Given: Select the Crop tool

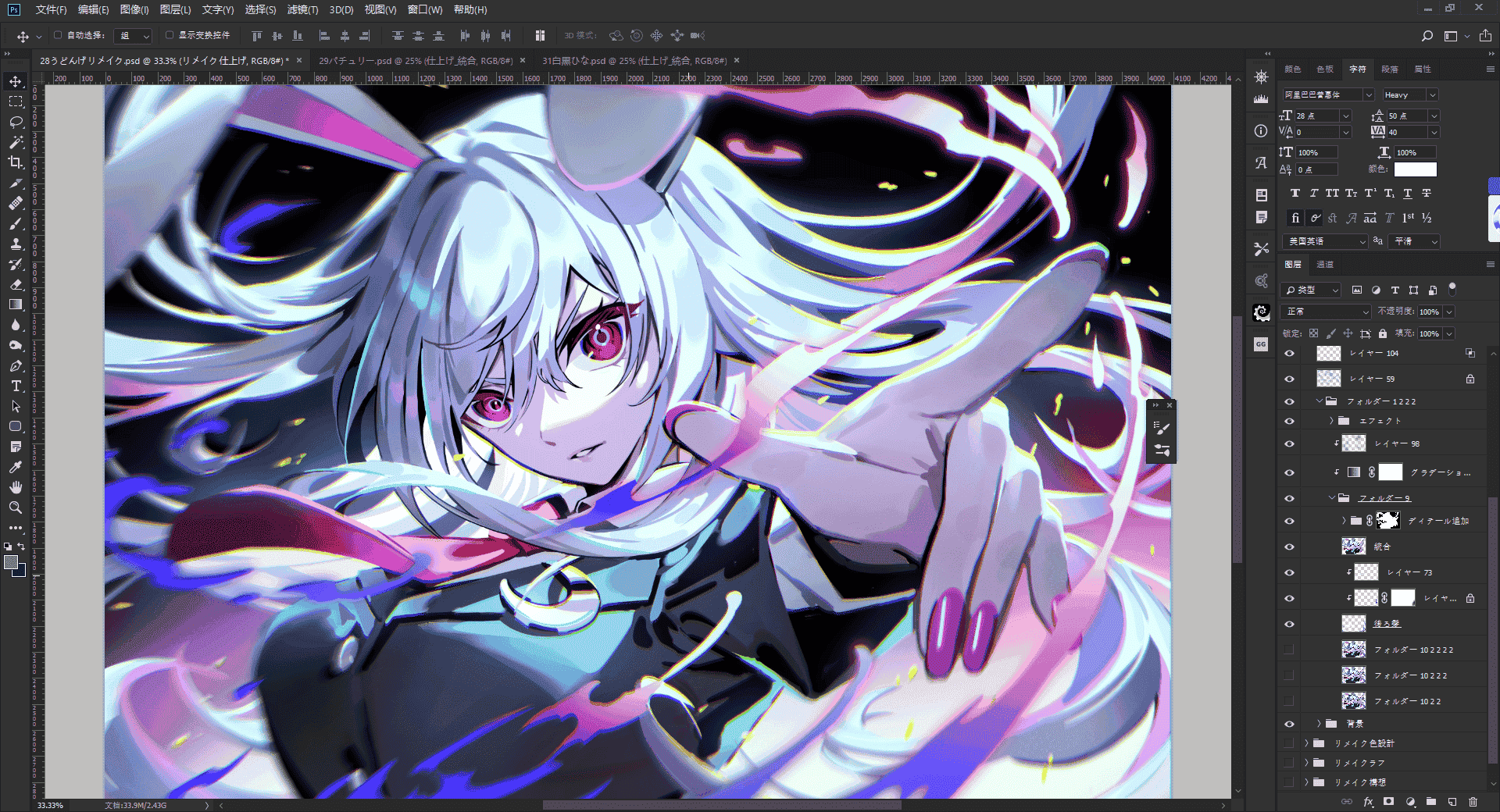Looking at the screenshot, I should [16, 162].
